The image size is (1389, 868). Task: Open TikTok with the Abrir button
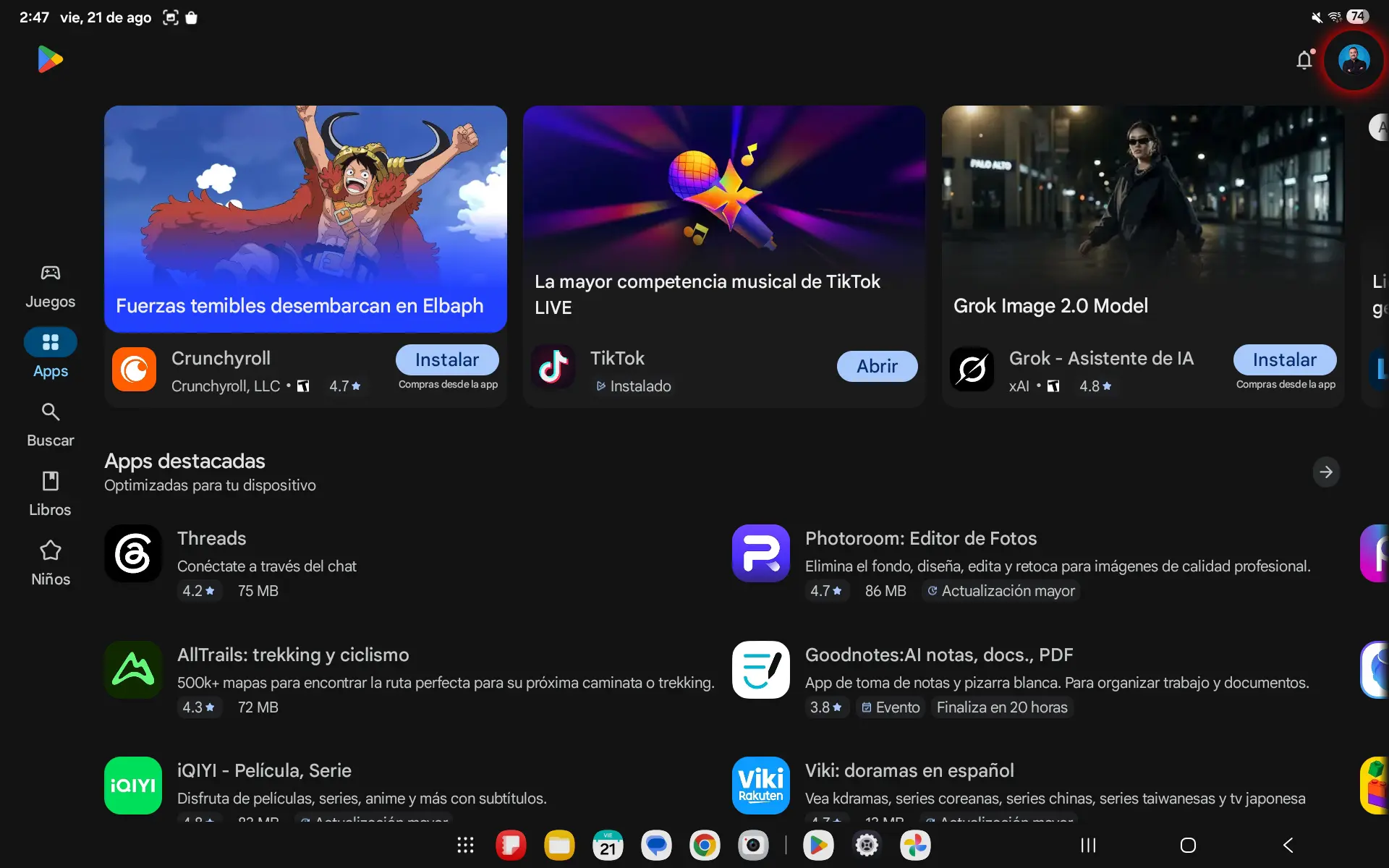877,366
